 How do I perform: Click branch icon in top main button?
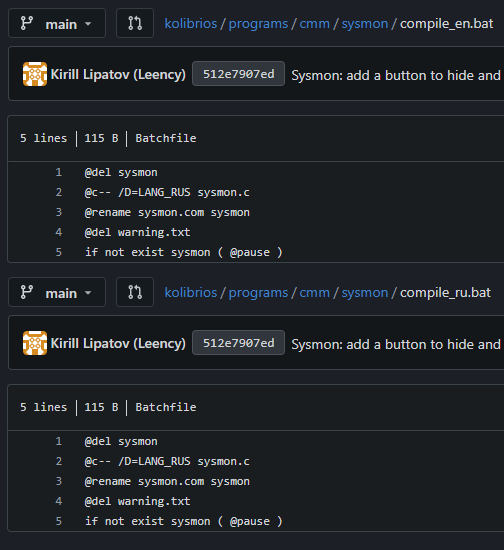(x=27, y=24)
